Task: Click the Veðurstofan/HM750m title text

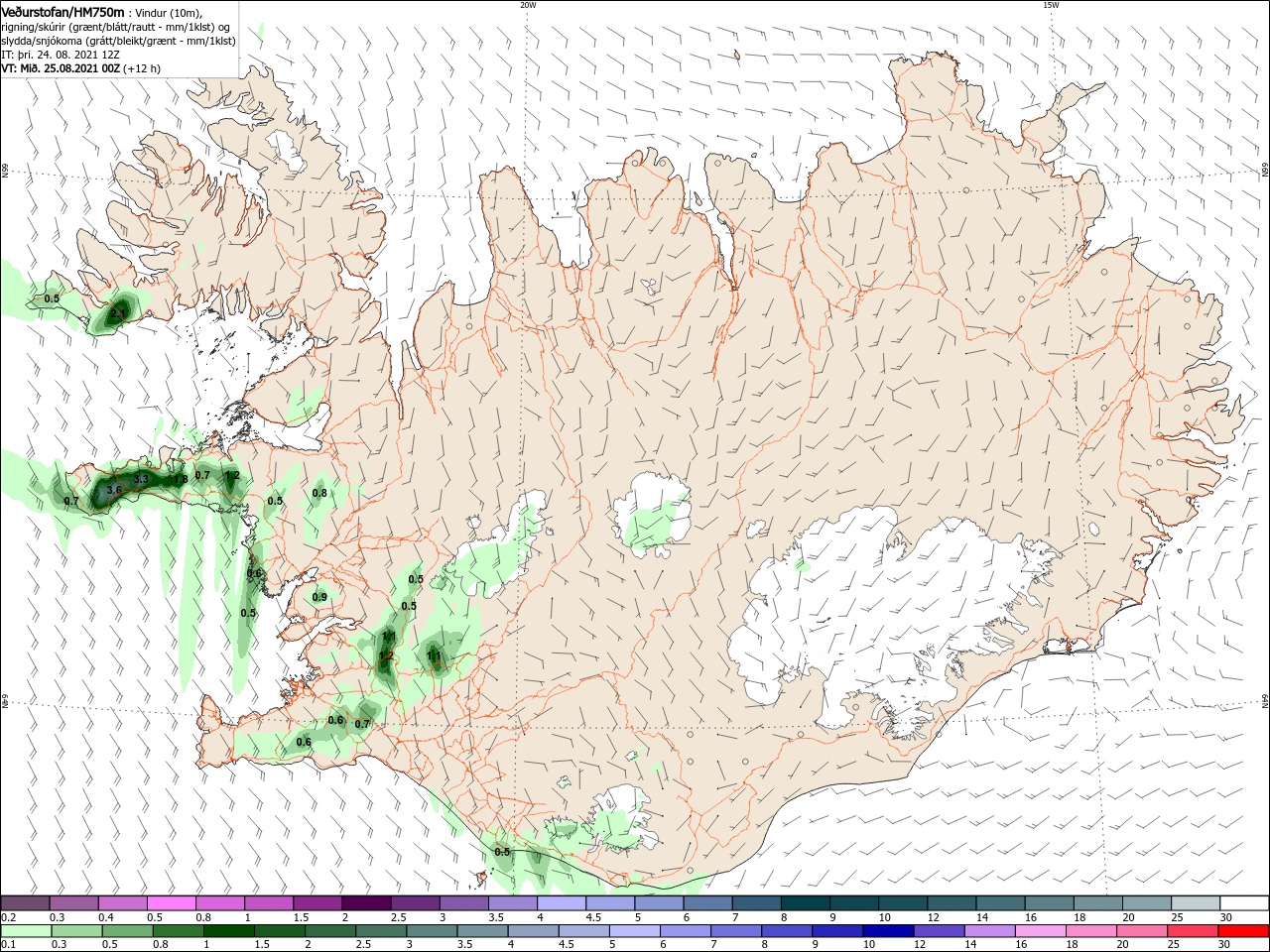Action: (x=63, y=12)
